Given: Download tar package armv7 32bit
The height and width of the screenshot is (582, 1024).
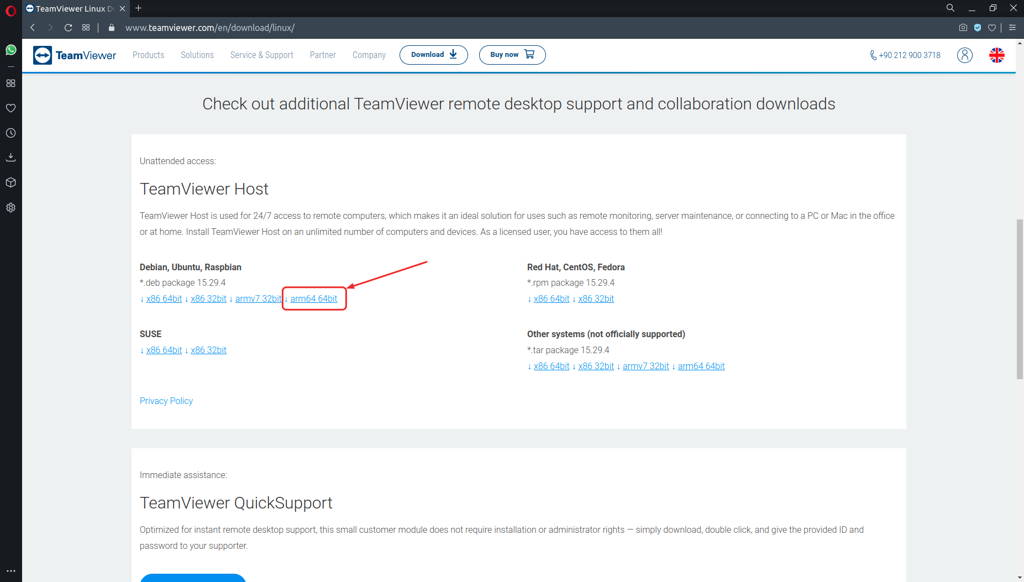Looking at the screenshot, I should point(646,366).
